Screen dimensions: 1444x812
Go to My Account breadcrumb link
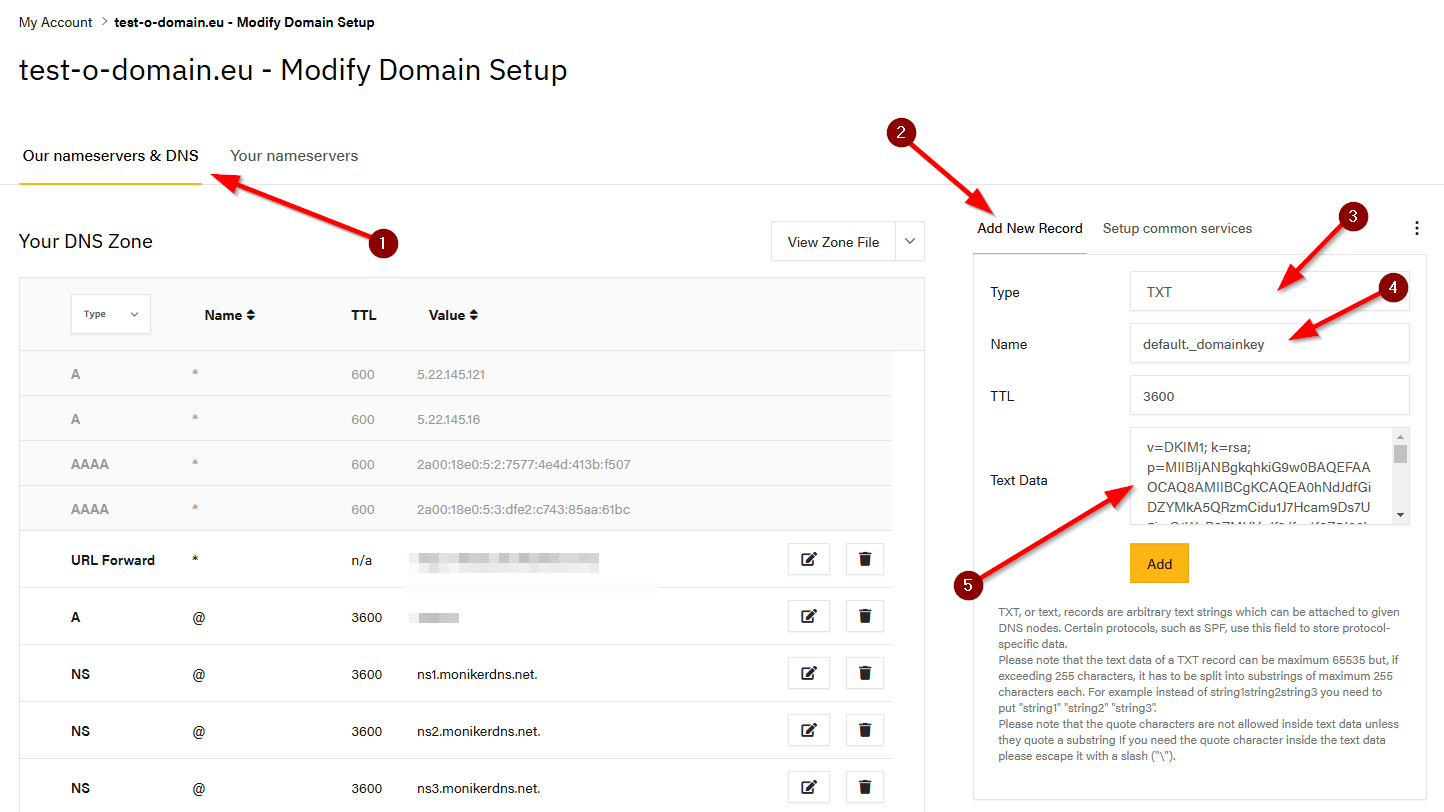(x=55, y=22)
